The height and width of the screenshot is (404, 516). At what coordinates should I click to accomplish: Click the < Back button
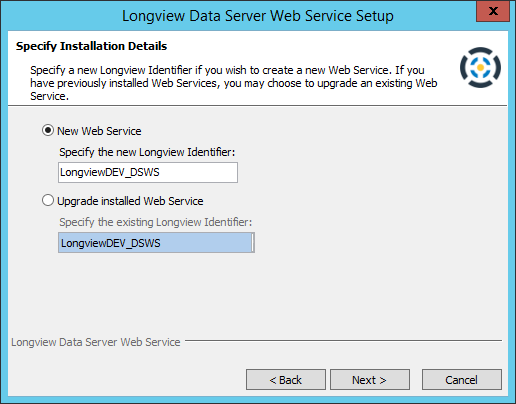pyautogui.click(x=286, y=379)
